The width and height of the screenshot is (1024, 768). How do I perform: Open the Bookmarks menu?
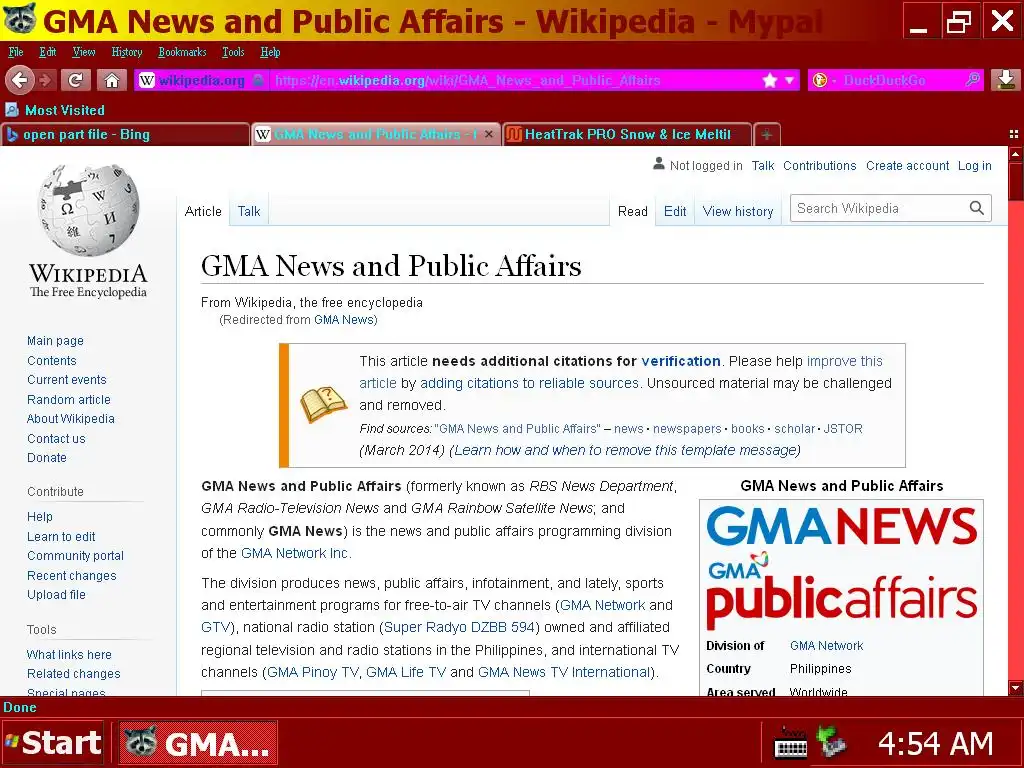click(182, 52)
